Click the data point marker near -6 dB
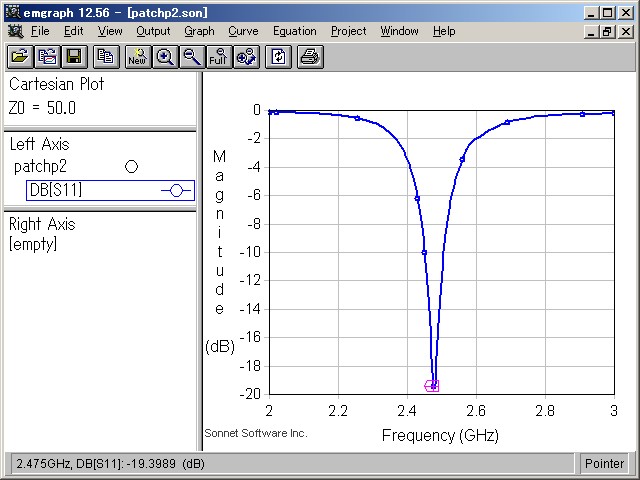The width and height of the screenshot is (640, 480). click(x=417, y=199)
